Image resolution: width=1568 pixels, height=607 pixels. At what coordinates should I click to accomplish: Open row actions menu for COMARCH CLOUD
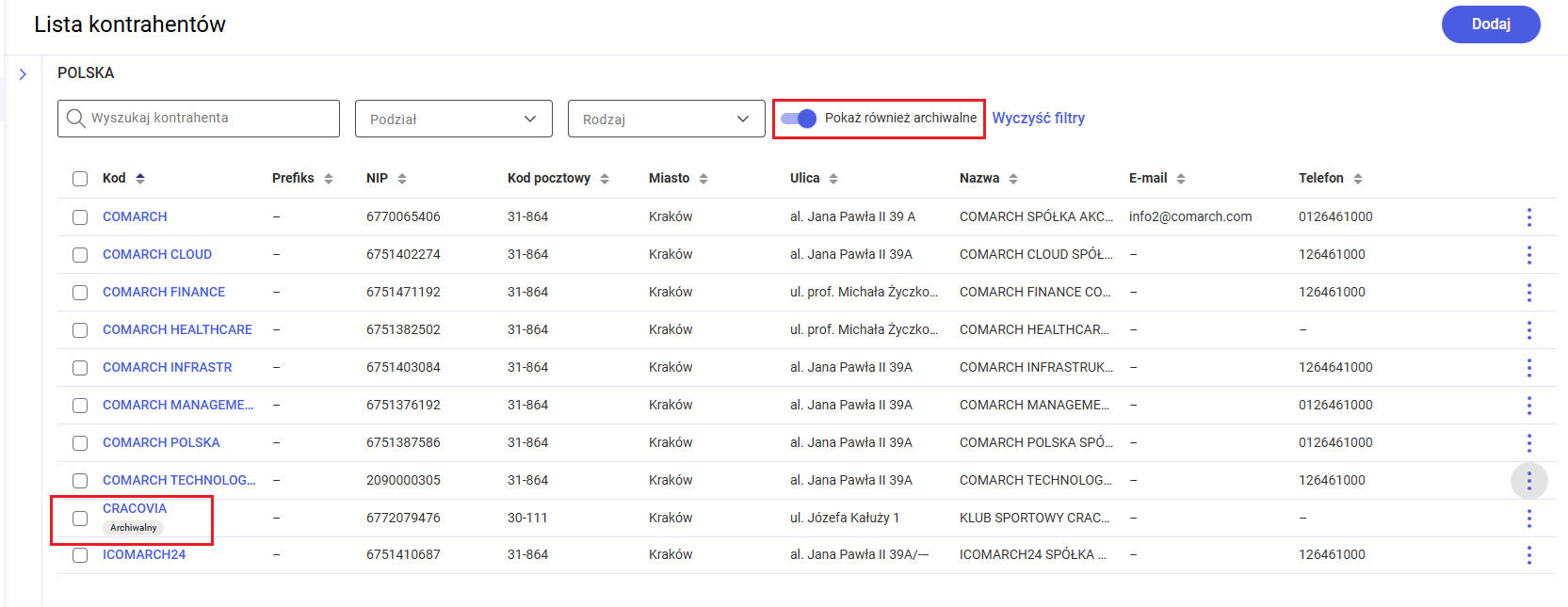tap(1528, 255)
